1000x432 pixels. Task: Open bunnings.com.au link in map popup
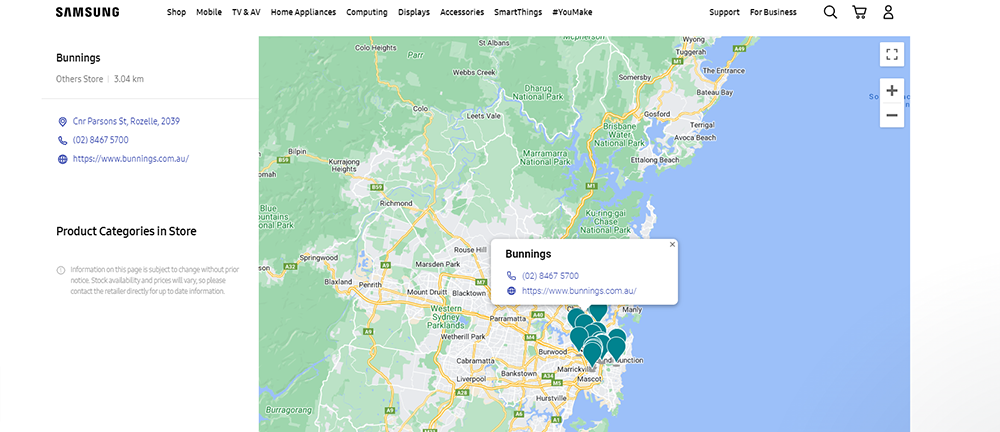579,291
